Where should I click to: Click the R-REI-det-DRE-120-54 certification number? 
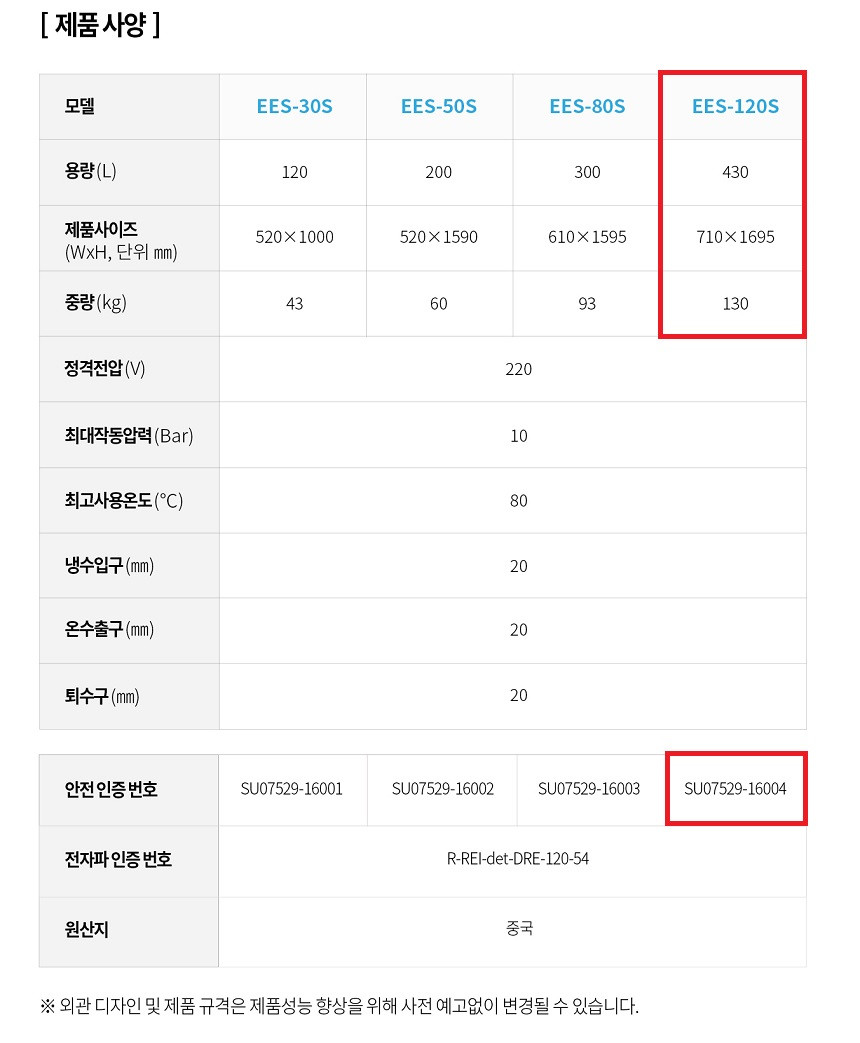(x=517, y=858)
